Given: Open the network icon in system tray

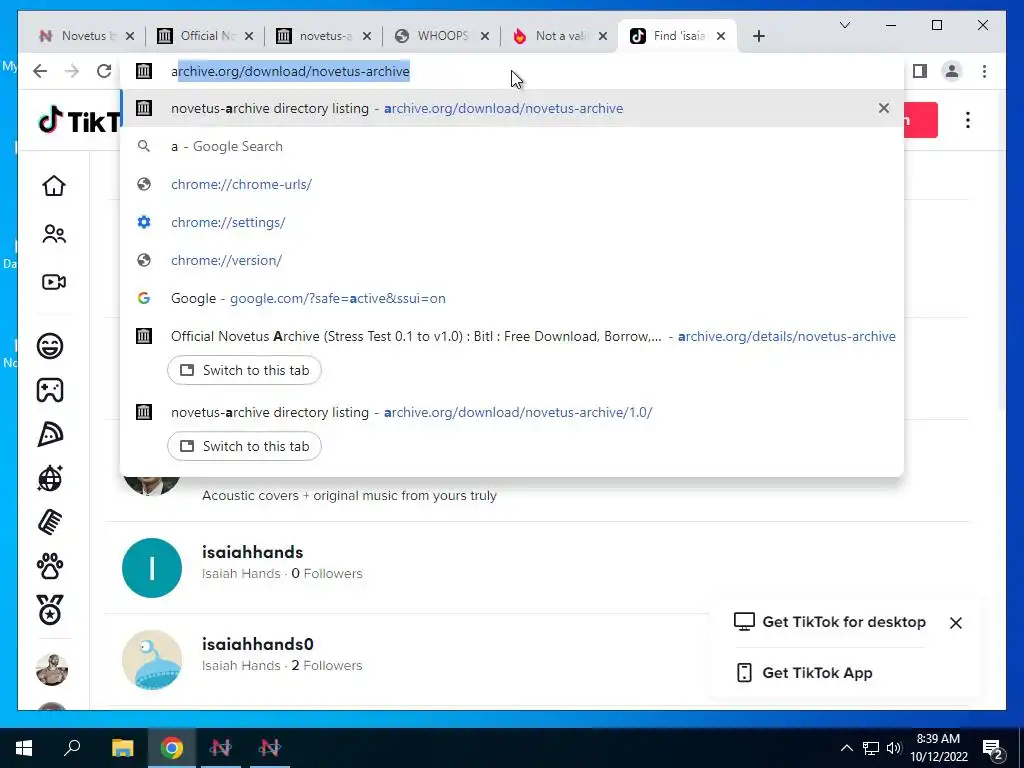Looking at the screenshot, I should click(871, 748).
